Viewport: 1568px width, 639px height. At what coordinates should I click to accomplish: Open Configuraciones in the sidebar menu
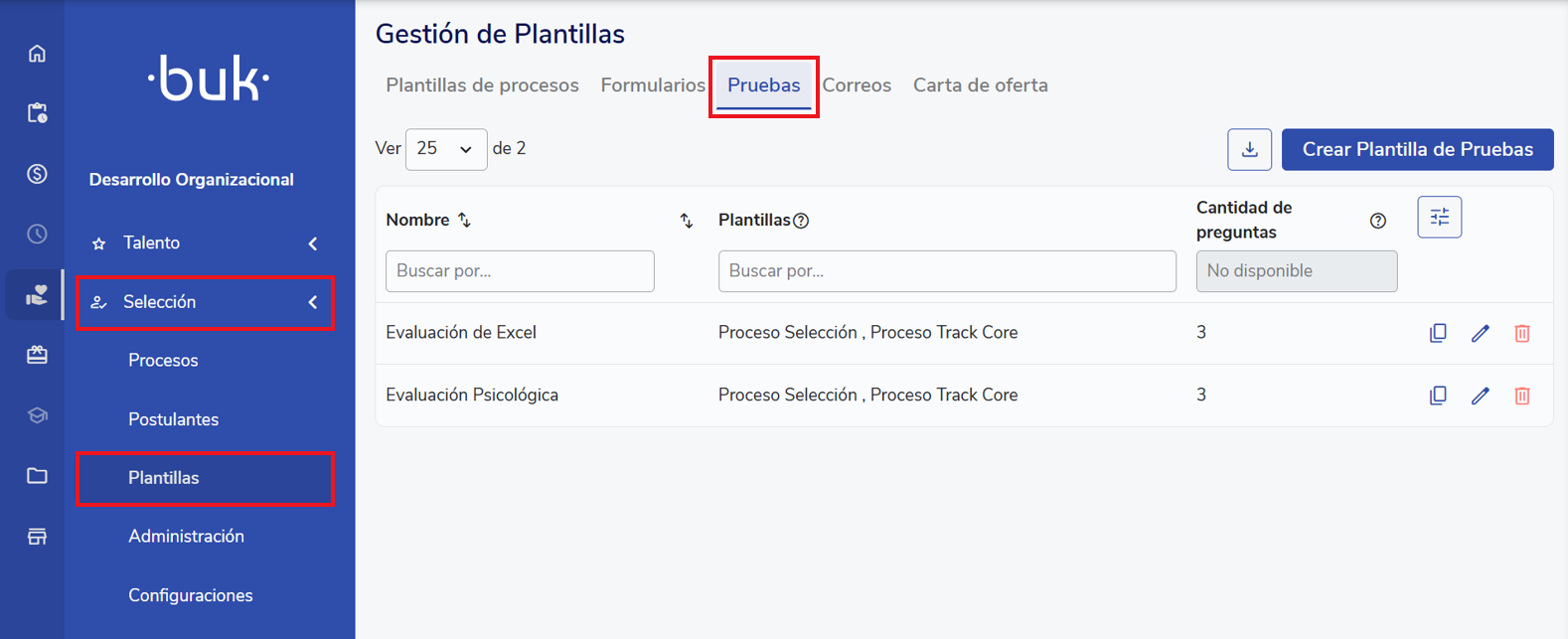[x=191, y=595]
